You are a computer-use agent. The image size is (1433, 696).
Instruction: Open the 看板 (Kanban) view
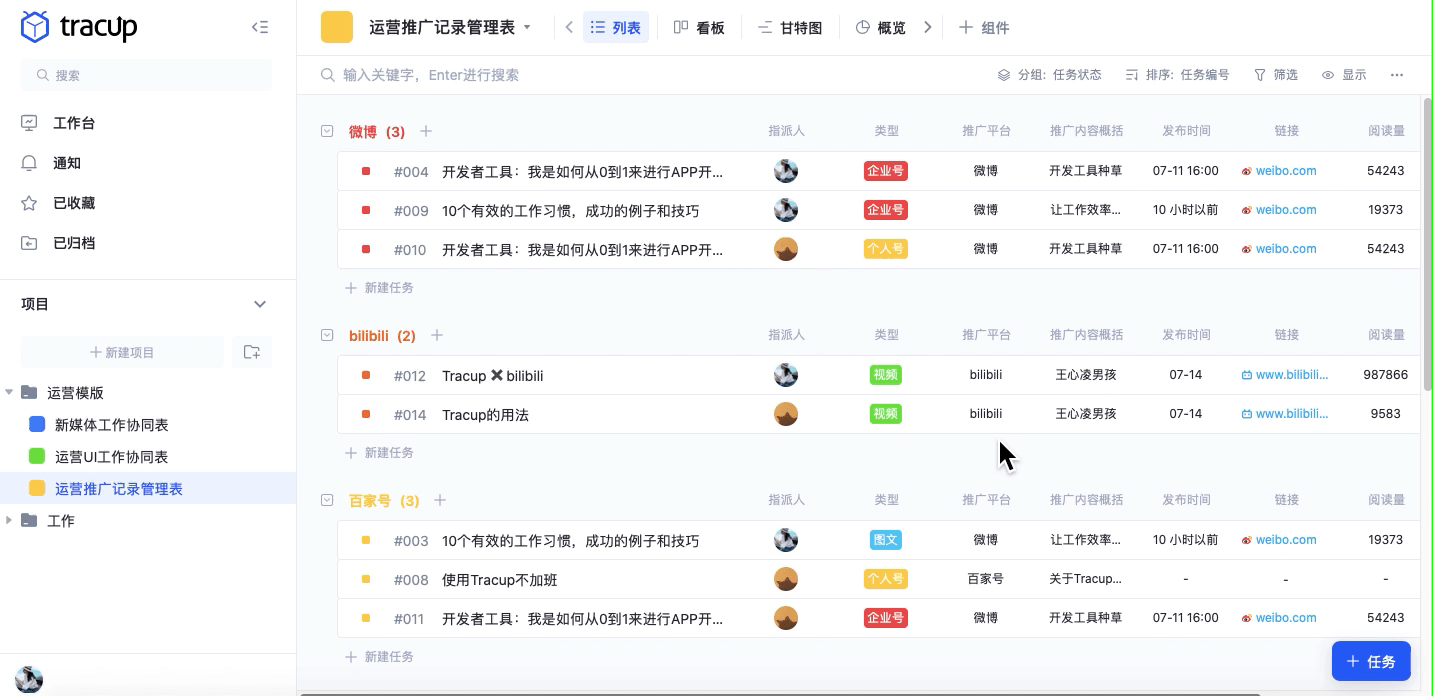point(700,27)
